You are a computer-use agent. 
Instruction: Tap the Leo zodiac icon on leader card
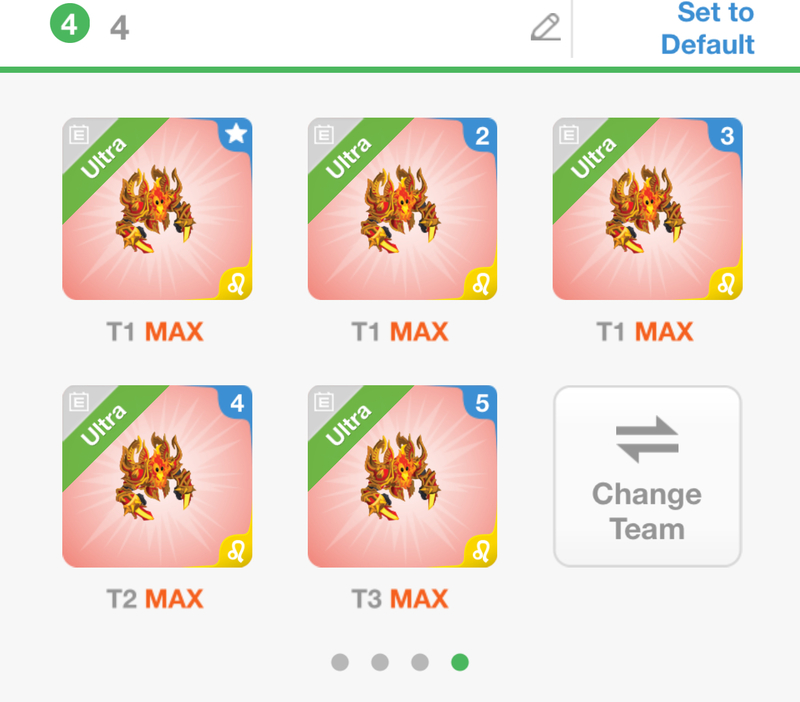pyautogui.click(x=236, y=283)
